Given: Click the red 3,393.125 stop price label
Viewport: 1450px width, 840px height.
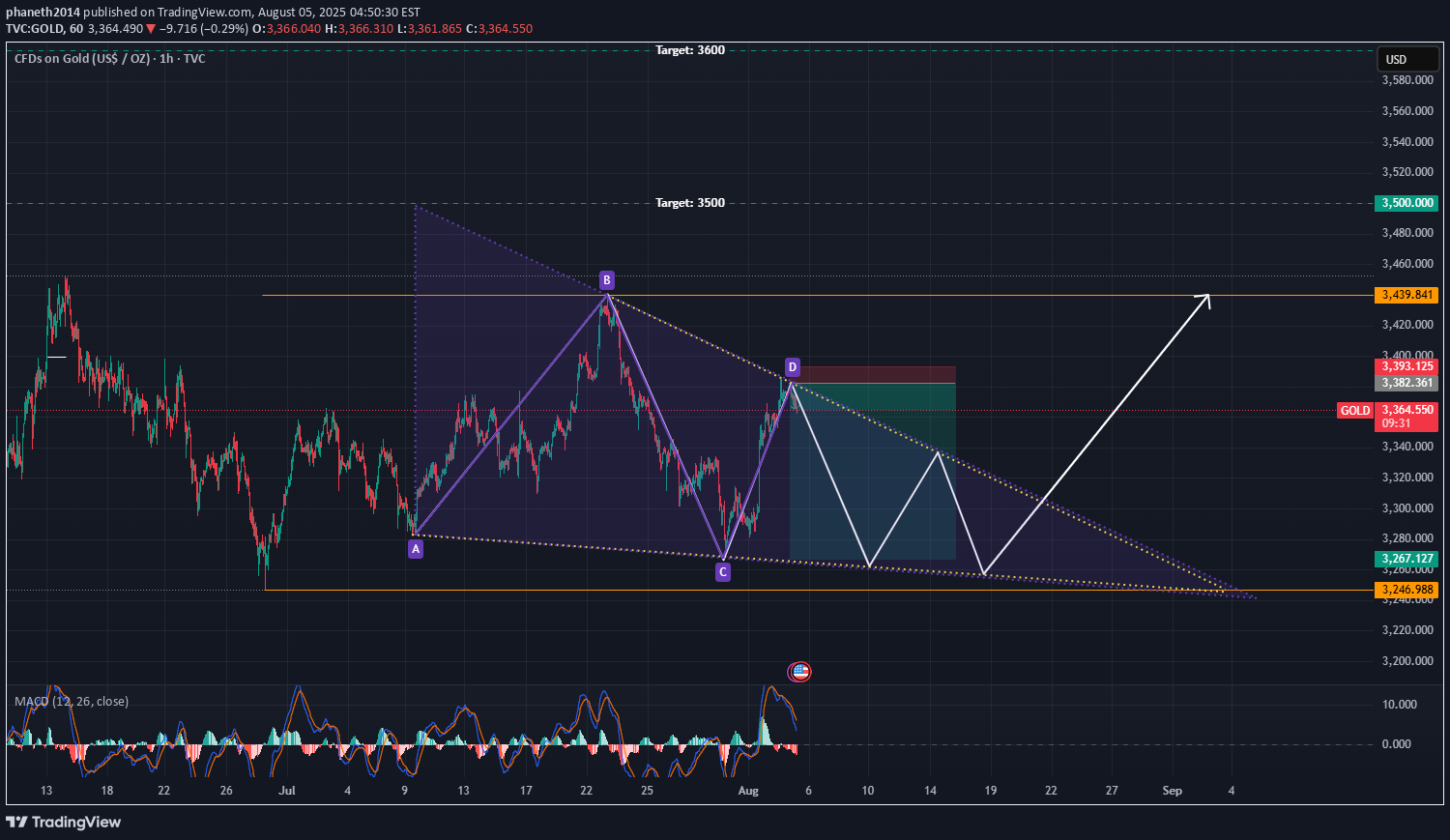Looking at the screenshot, I should (1406, 366).
